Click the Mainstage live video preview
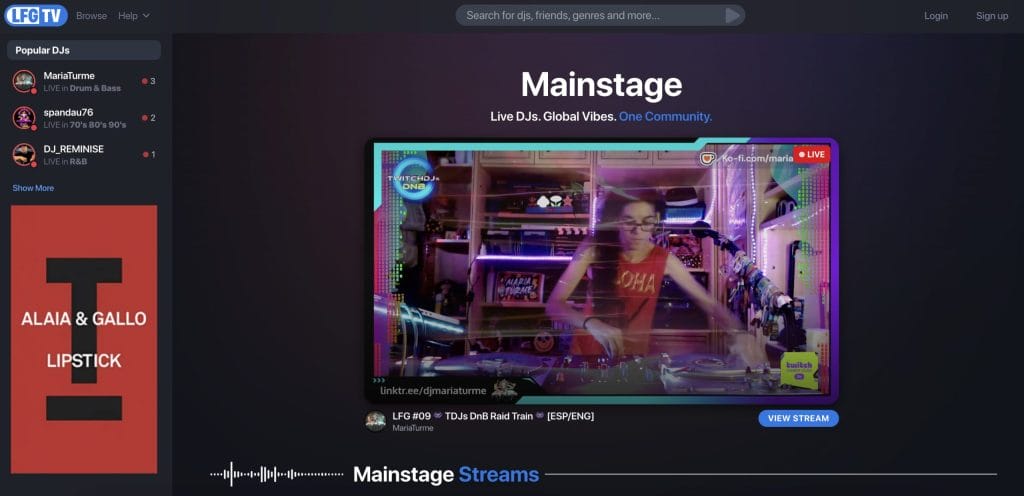1024x496 pixels. click(600, 270)
